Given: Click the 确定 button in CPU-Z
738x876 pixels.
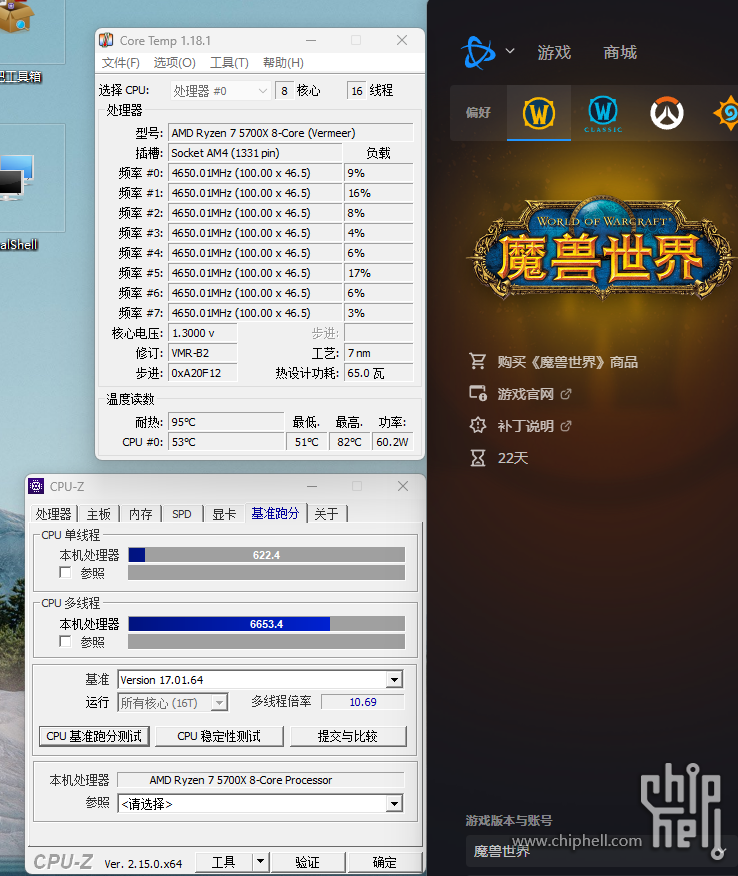Looking at the screenshot, I should coord(384,862).
